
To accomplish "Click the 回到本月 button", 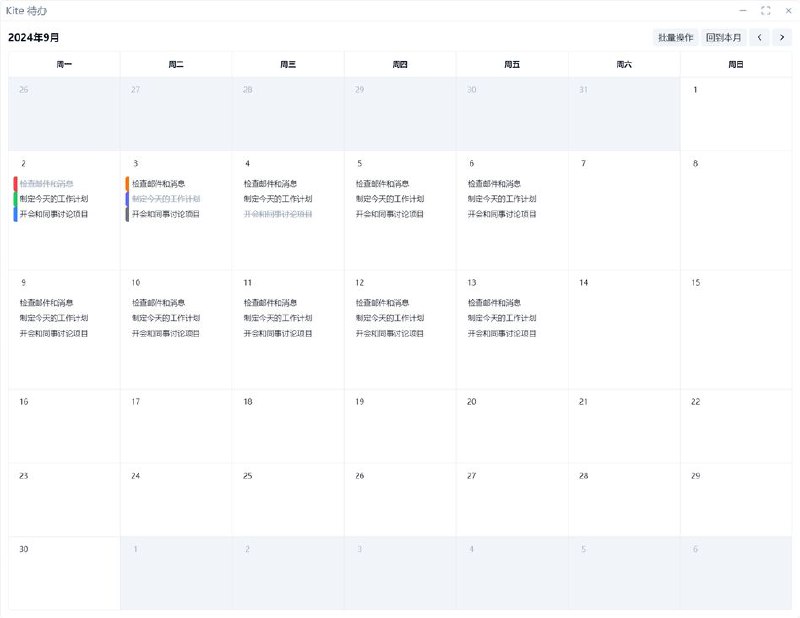I will pos(723,38).
